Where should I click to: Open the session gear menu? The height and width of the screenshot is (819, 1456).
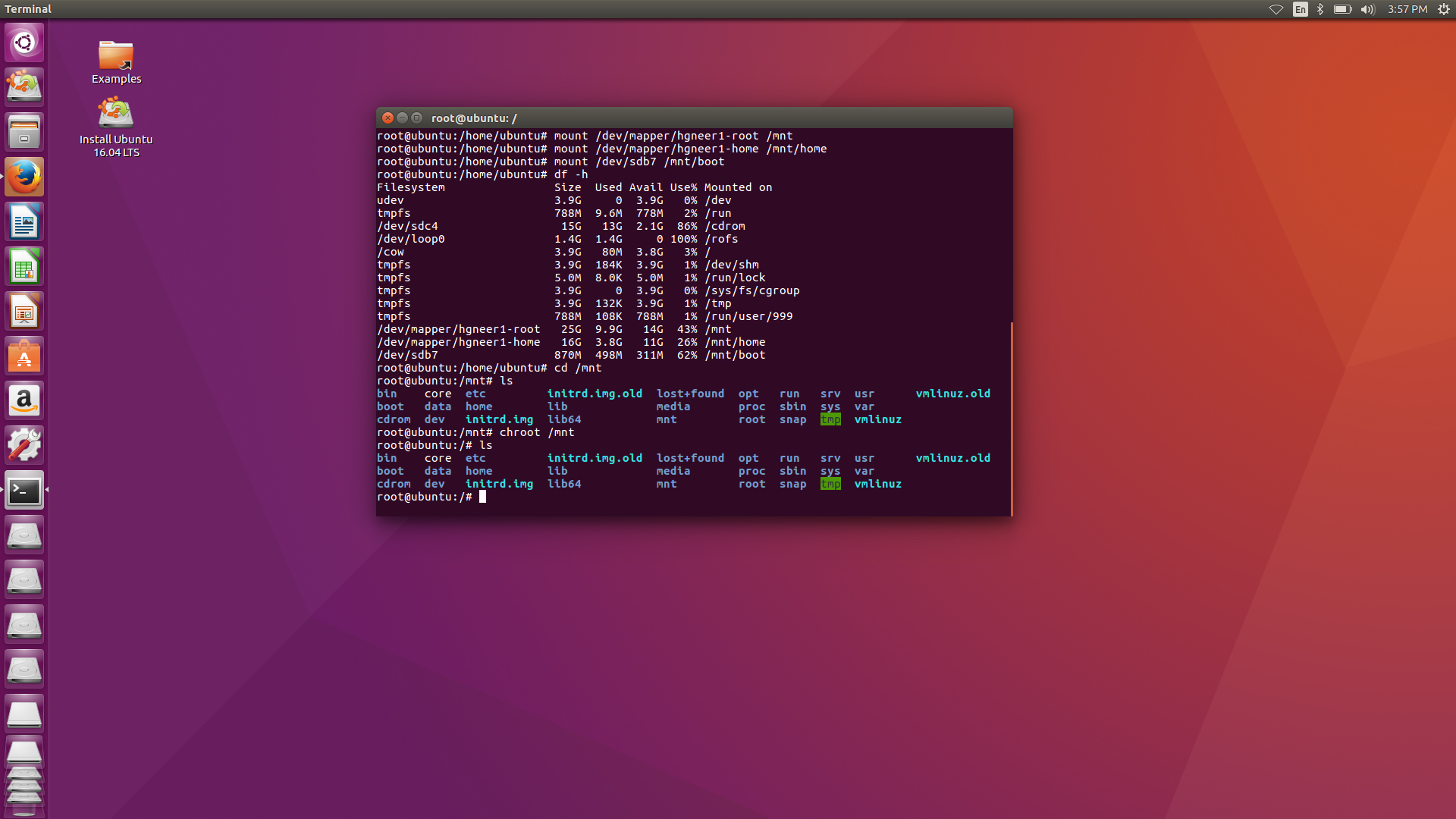1442,9
